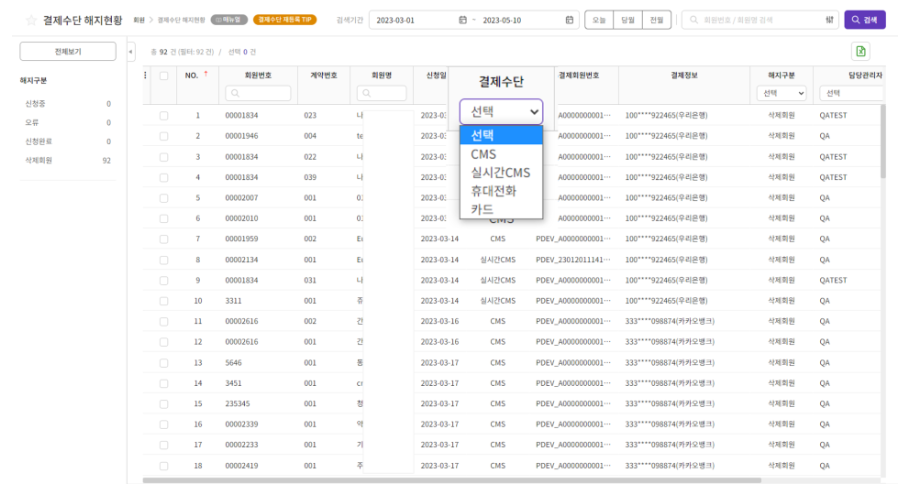This screenshot has width=908, height=489.
Task: Select CMS from the payment method dropdown
Action: (x=483, y=154)
